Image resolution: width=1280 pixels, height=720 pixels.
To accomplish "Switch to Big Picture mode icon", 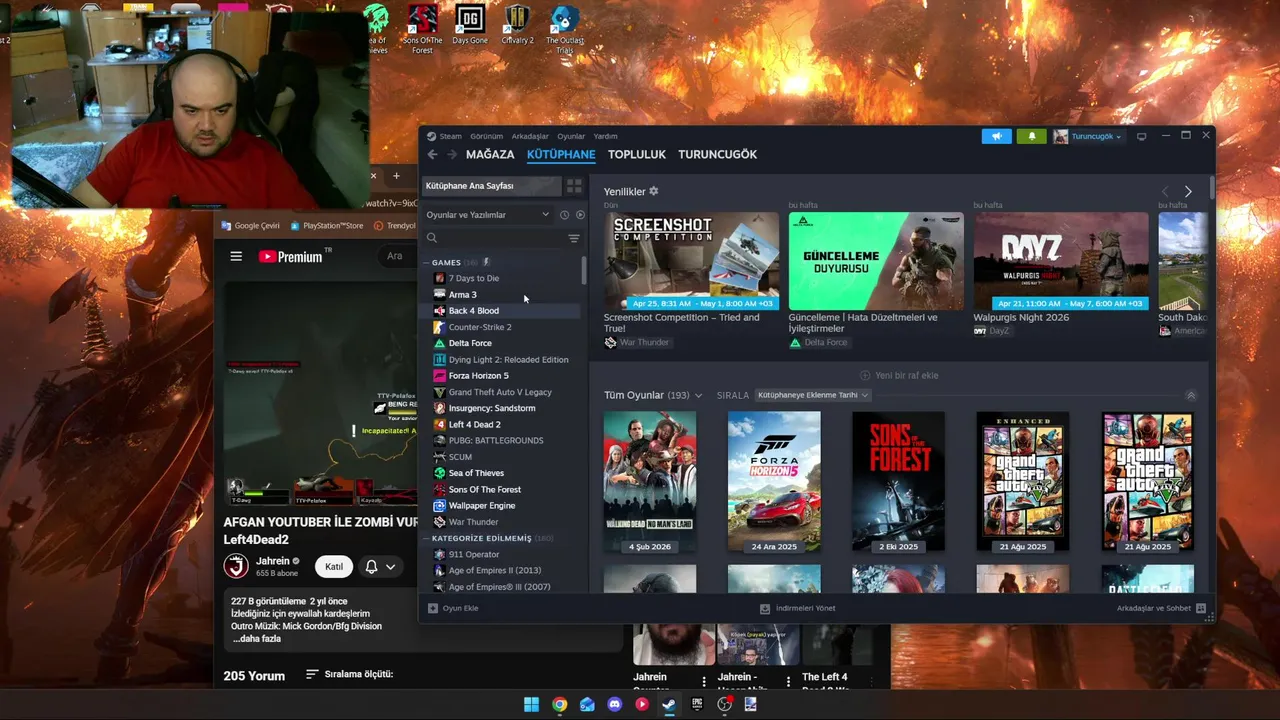I will 1142,136.
